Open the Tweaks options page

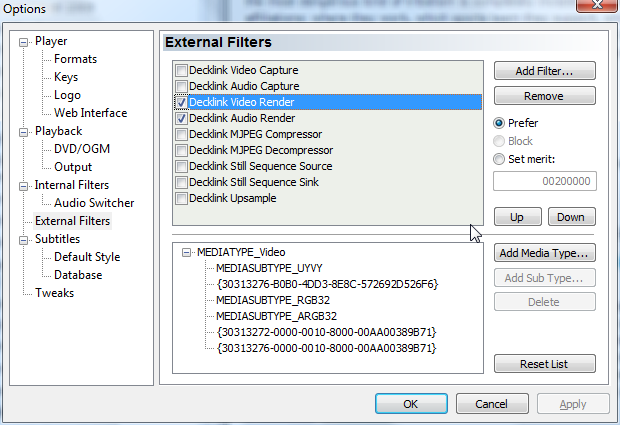54,293
